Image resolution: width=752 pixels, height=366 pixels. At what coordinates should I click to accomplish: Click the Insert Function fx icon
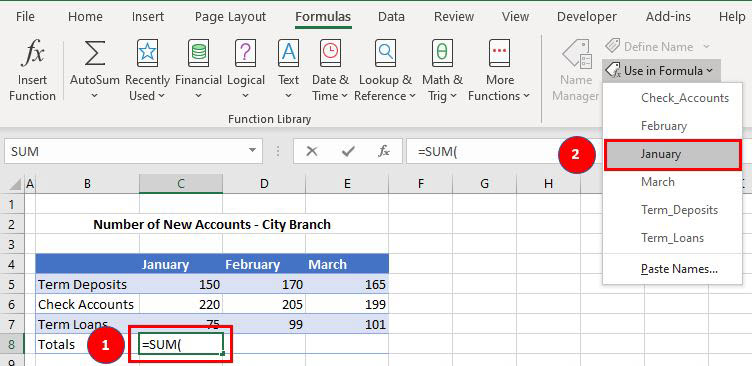(32, 53)
